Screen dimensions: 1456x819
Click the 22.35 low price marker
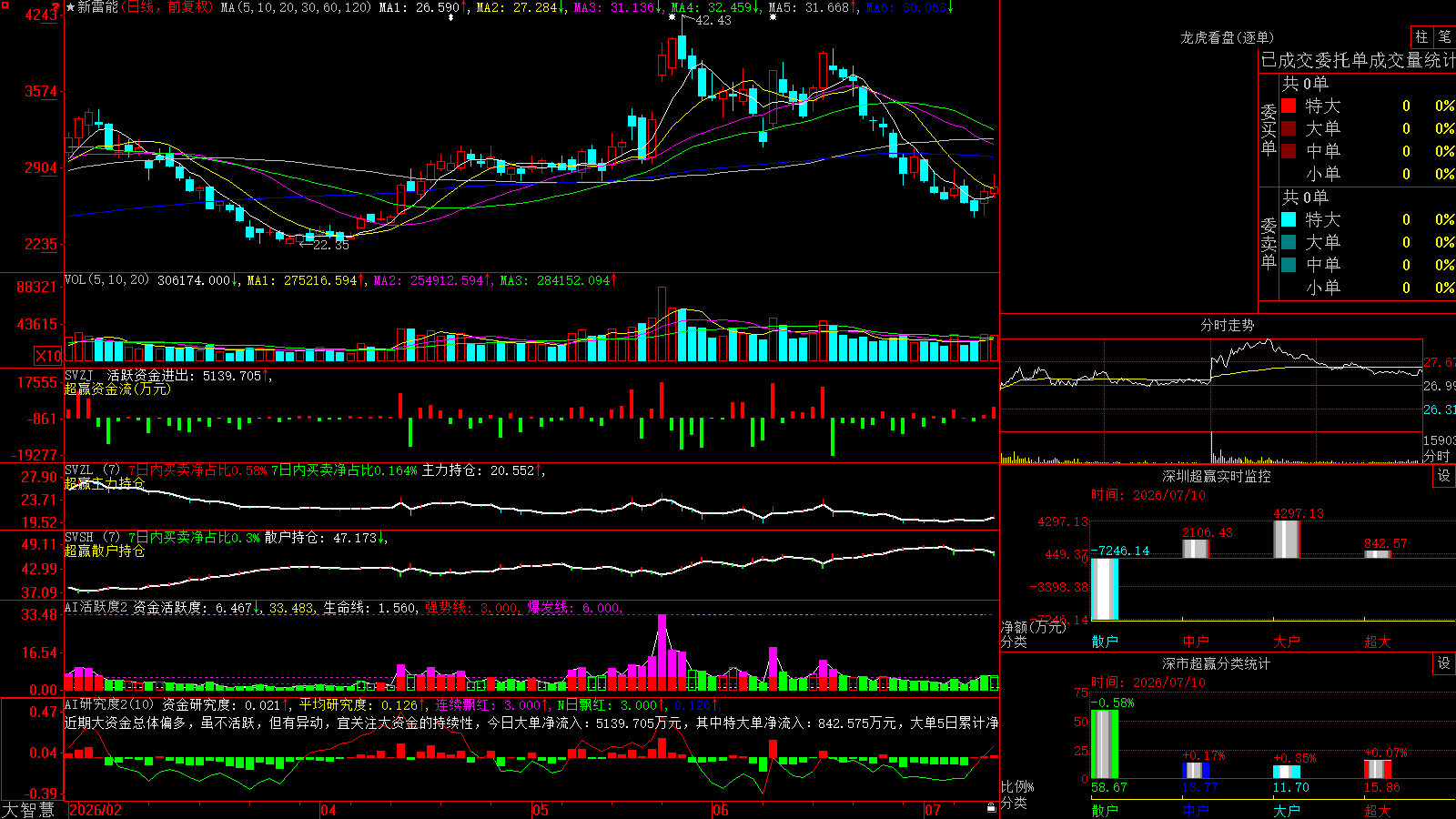pyautogui.click(x=330, y=245)
